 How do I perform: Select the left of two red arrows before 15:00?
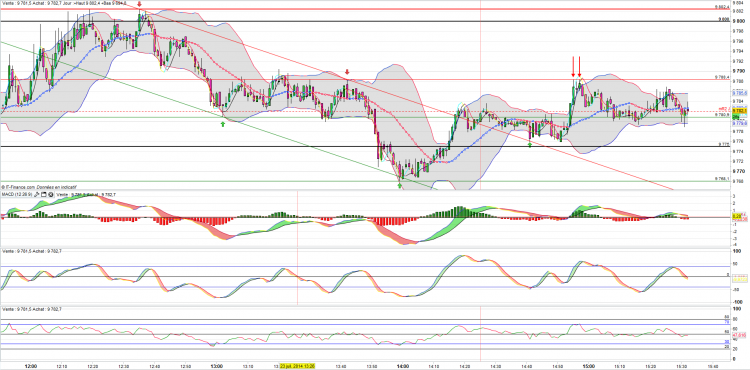(x=573, y=66)
